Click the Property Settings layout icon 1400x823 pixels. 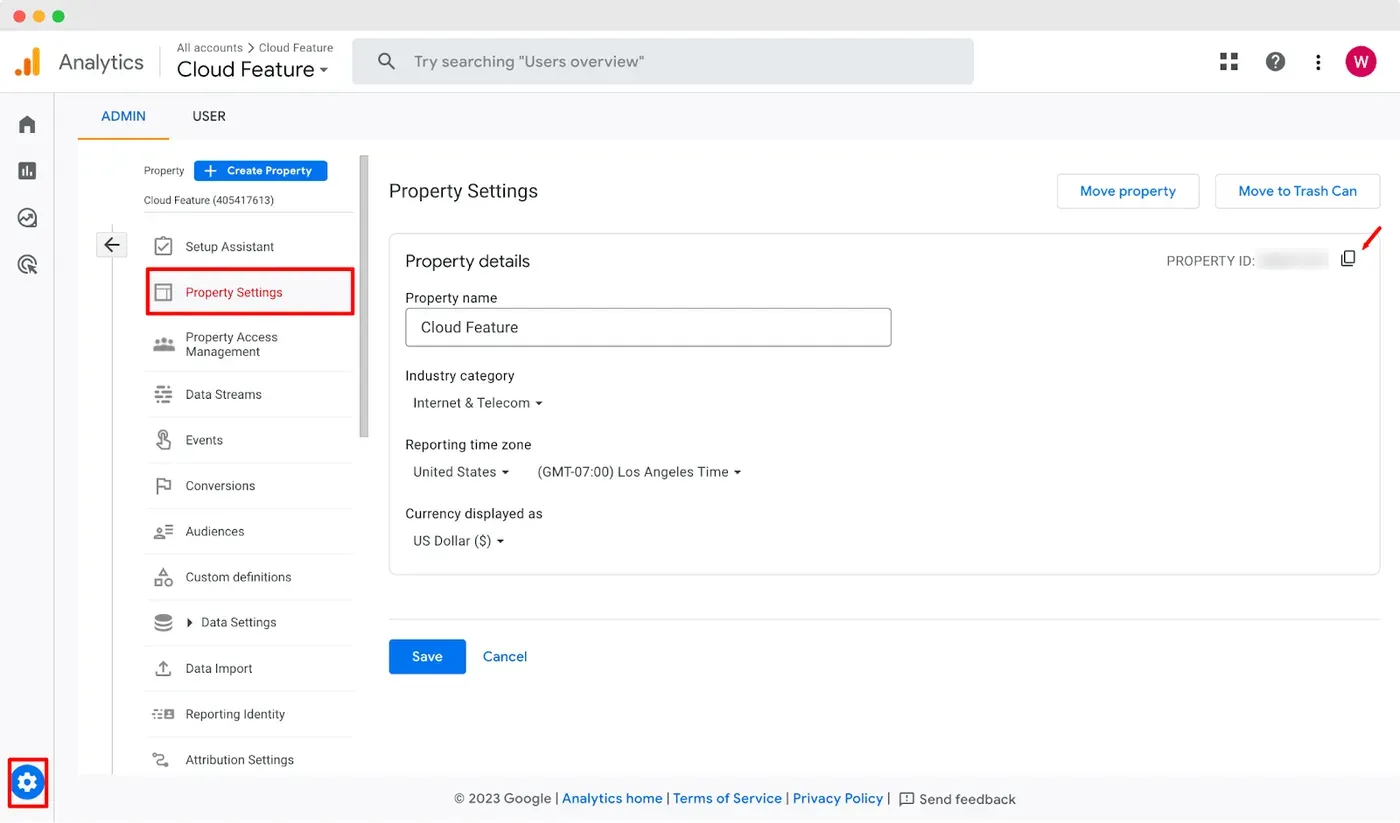point(163,292)
